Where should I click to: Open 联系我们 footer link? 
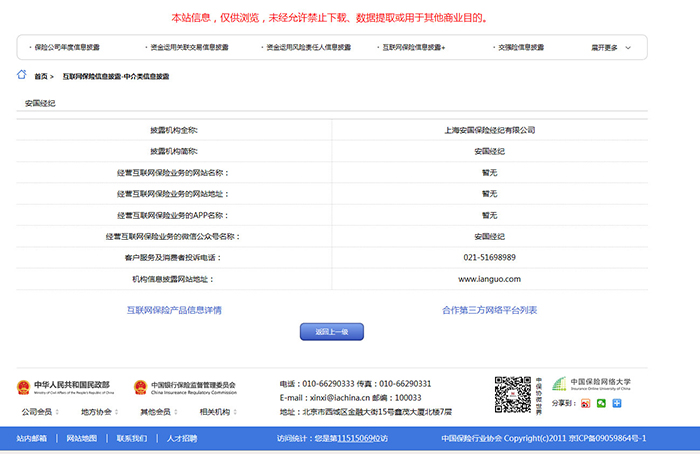[x=132, y=438]
